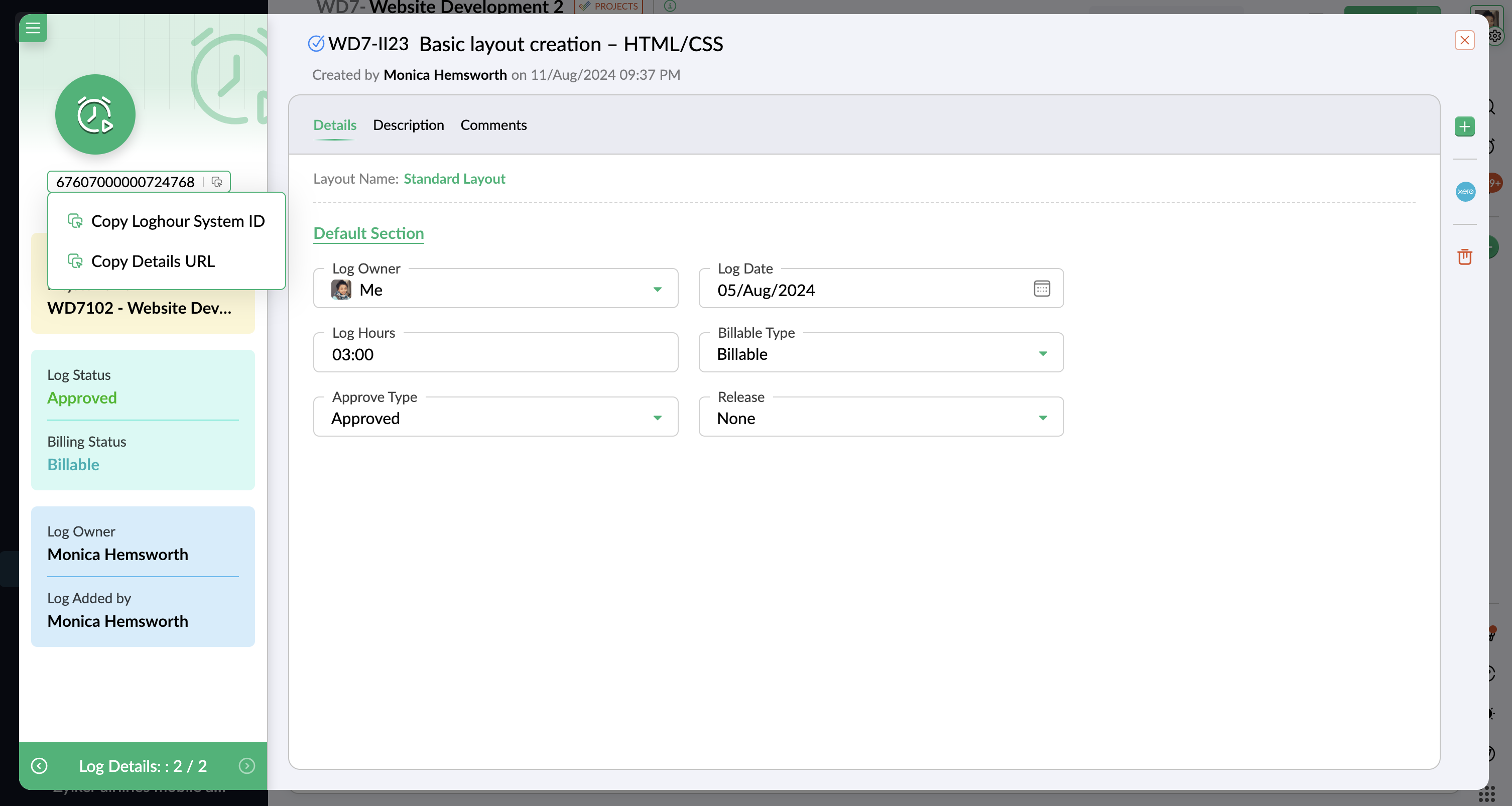Screen dimensions: 1512x806
Task: Switch to the Description tab
Action: pyautogui.click(x=408, y=125)
